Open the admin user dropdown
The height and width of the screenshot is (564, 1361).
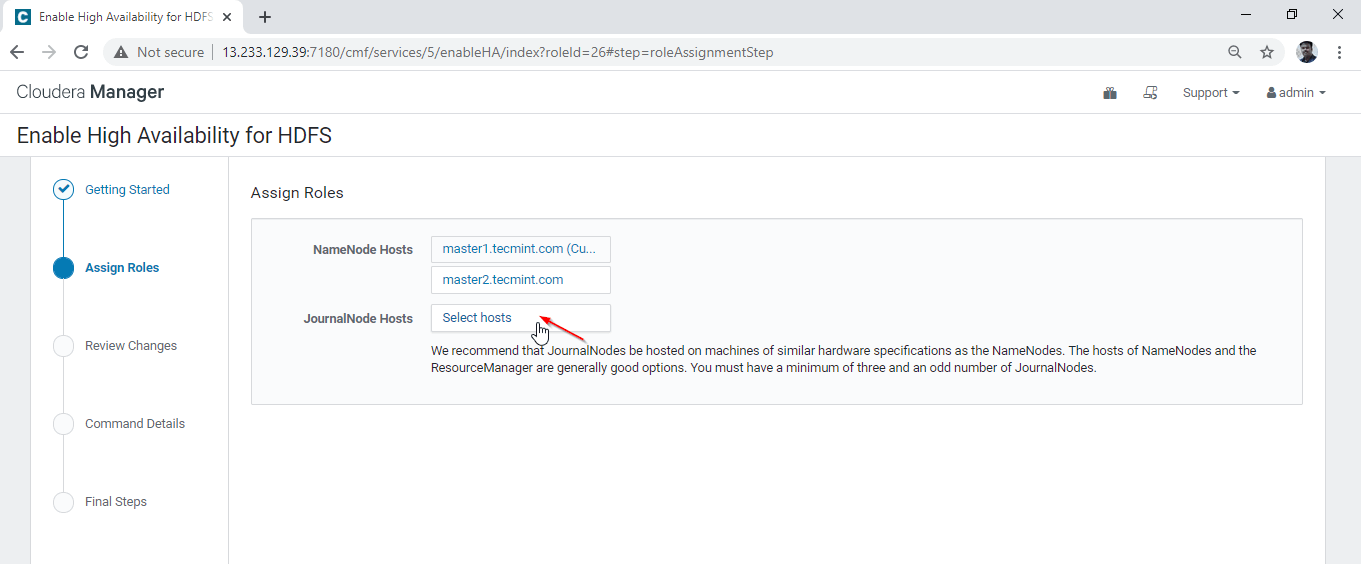1296,93
